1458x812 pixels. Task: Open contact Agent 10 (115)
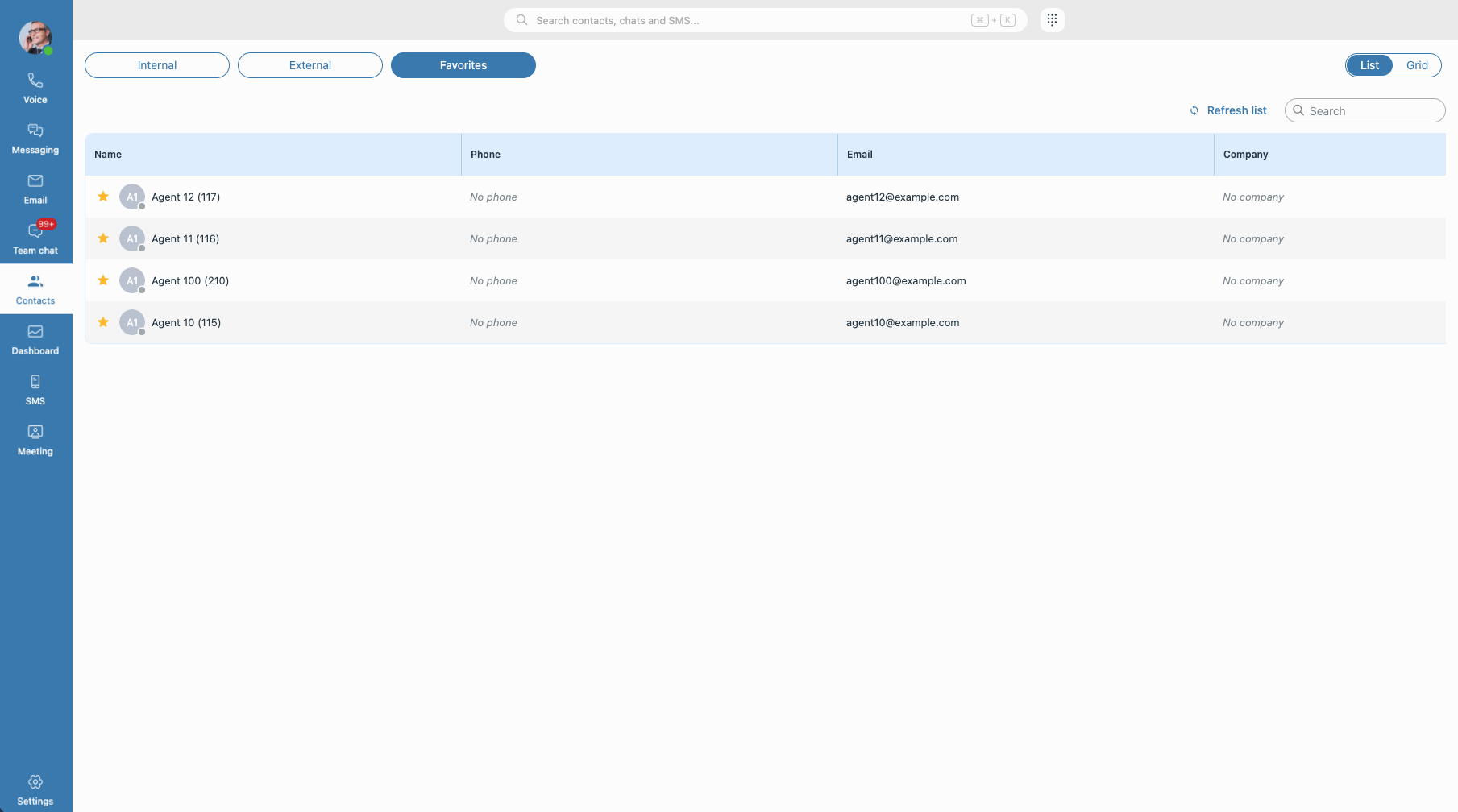186,322
